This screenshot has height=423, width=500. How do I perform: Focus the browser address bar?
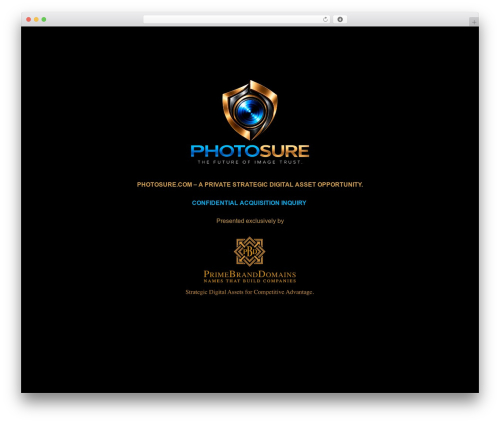pyautogui.click(x=237, y=19)
